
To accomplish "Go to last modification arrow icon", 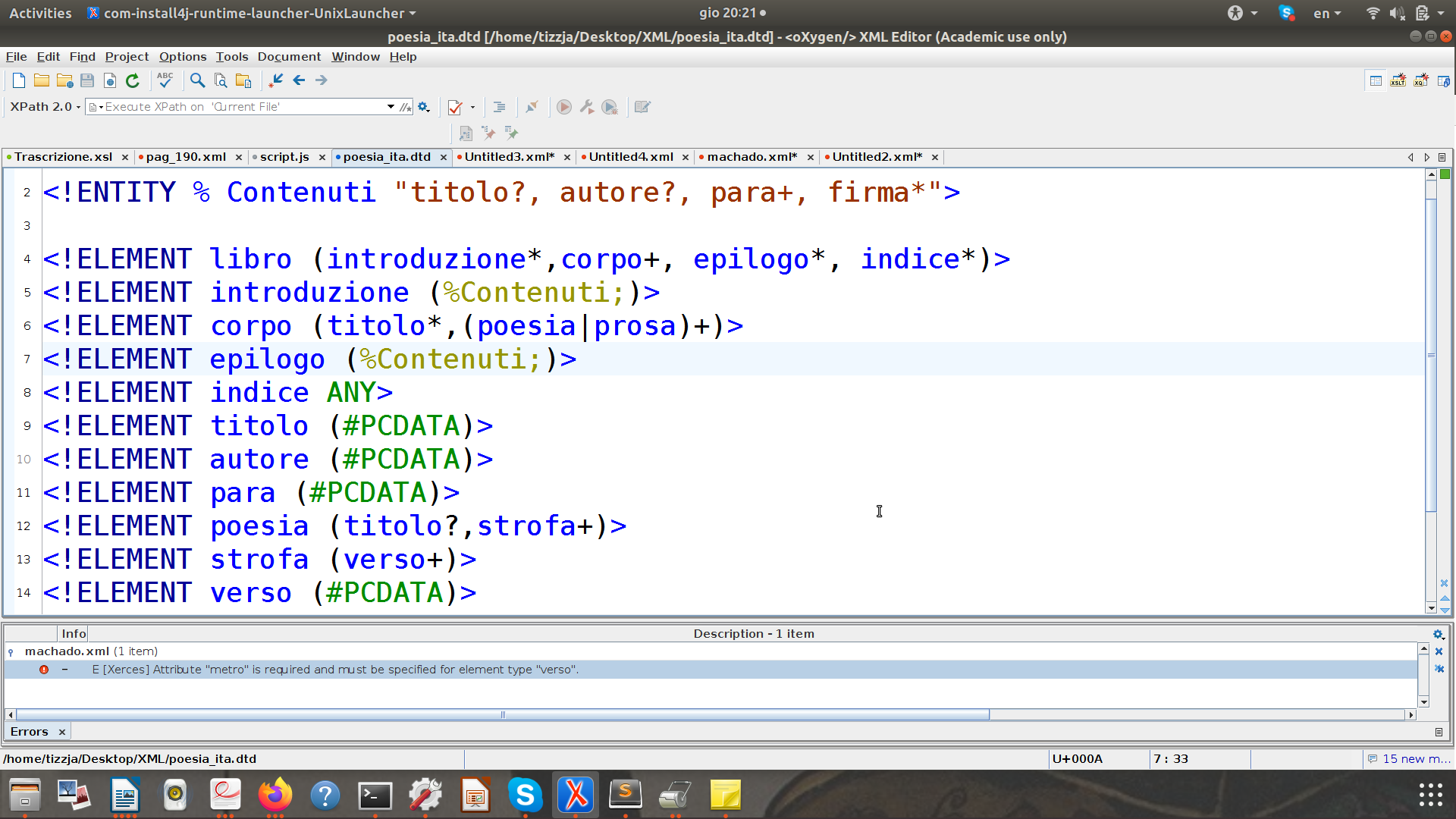I will click(276, 80).
